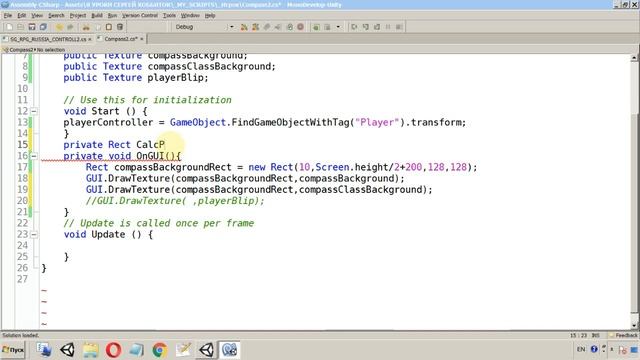Image resolution: width=640 pixels, height=360 pixels.
Task: Open the View menu
Action: click(37, 16)
